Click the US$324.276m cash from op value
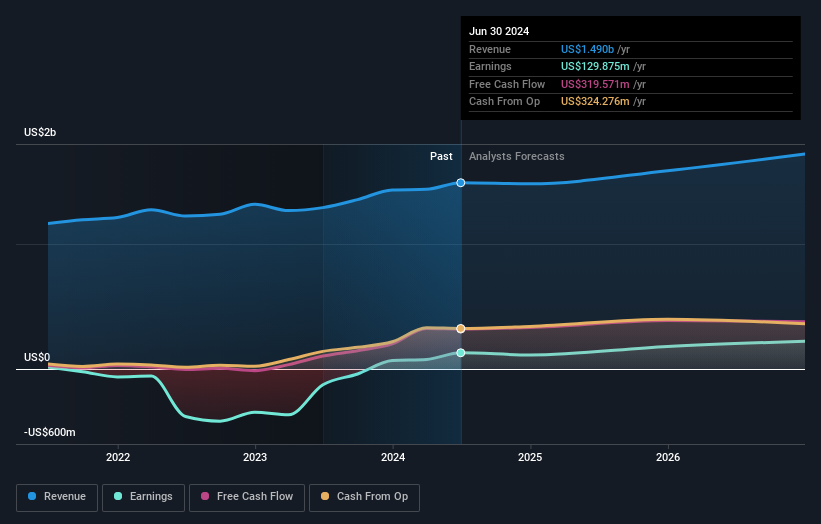Image resolution: width=821 pixels, height=524 pixels. (595, 102)
